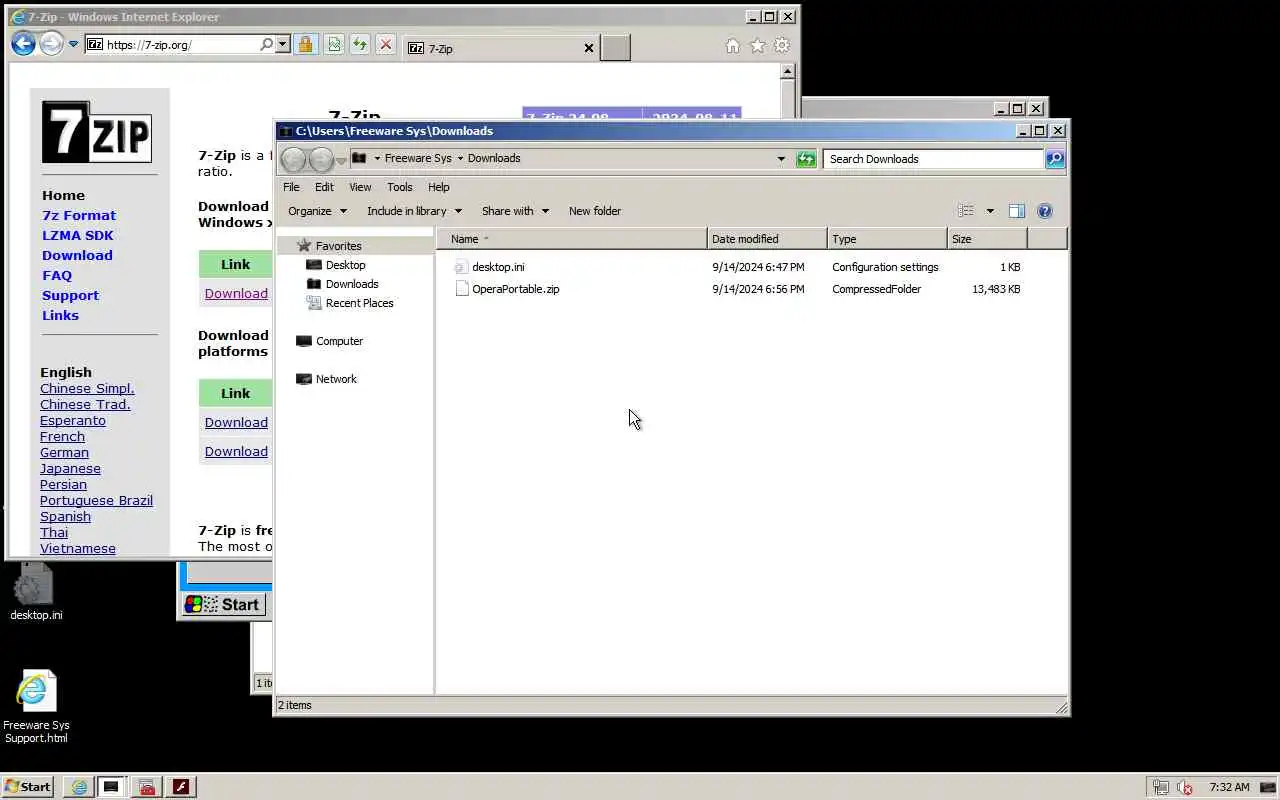
Task: Open the File menu in Explorer
Action: pos(291,187)
